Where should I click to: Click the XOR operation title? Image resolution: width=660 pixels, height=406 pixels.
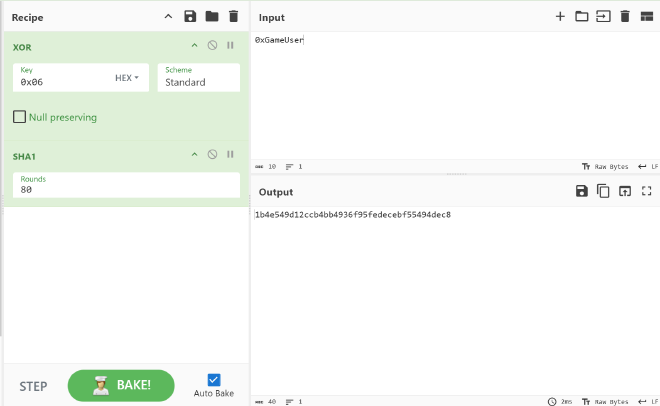[22, 47]
